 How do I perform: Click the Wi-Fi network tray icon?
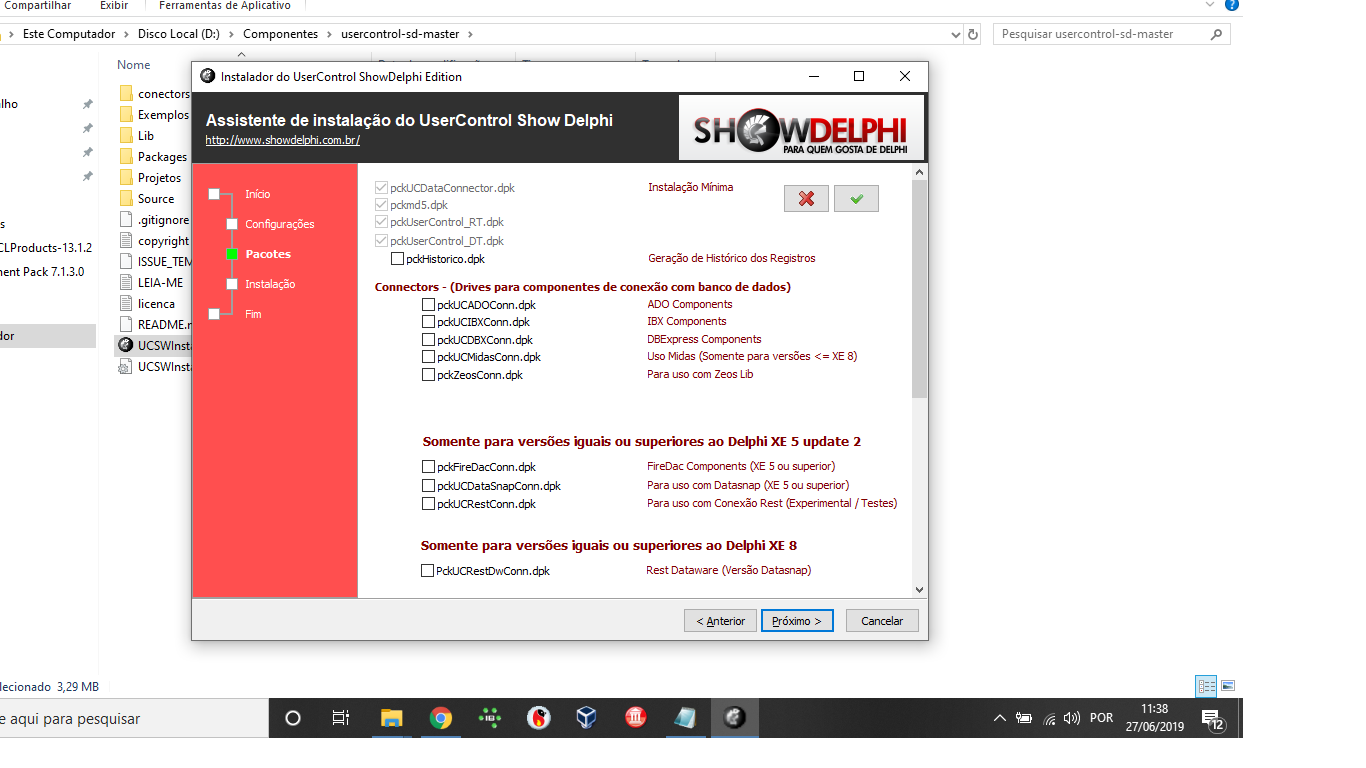click(x=1049, y=718)
